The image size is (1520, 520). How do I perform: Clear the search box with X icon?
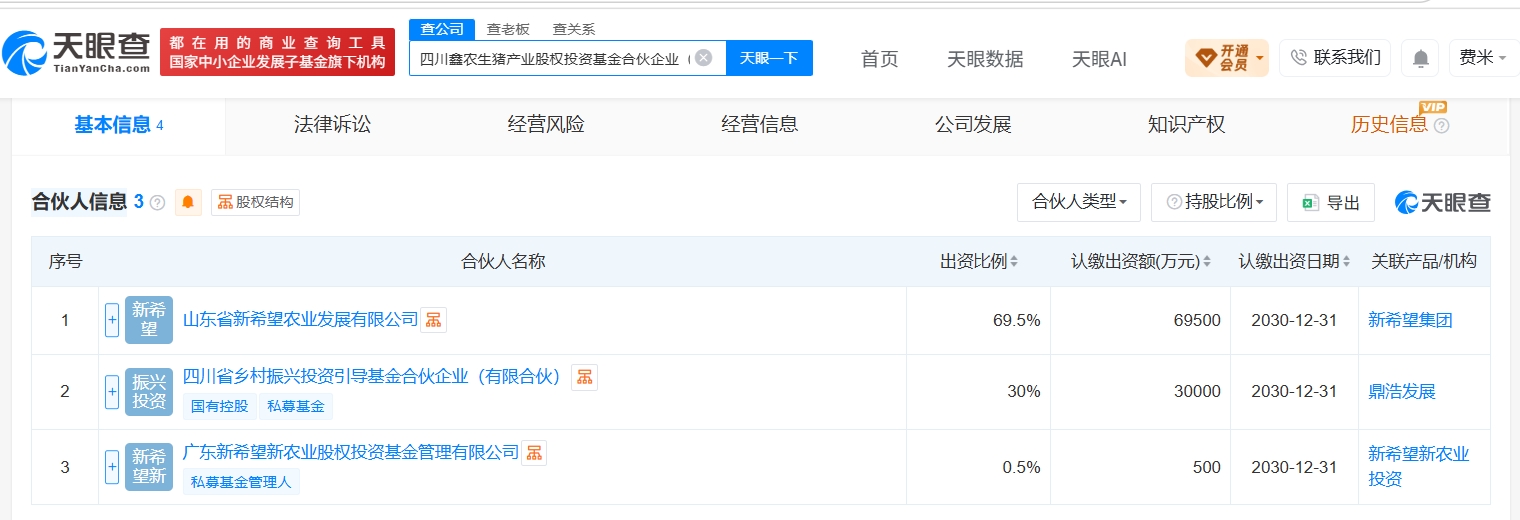pos(704,58)
